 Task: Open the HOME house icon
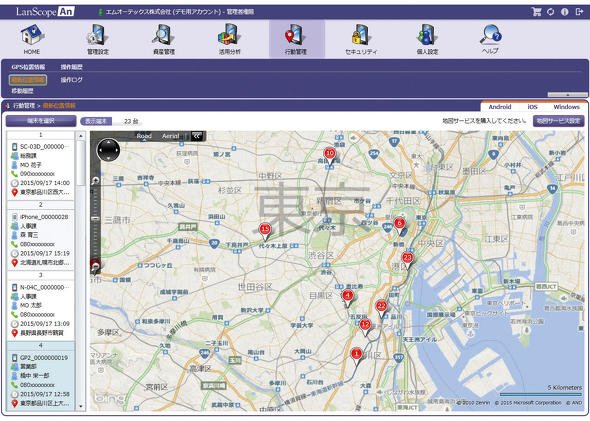pos(32,35)
